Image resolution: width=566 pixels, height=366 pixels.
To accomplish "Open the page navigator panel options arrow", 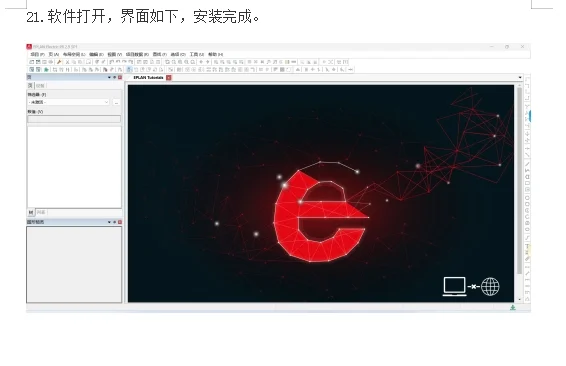I will [109, 78].
